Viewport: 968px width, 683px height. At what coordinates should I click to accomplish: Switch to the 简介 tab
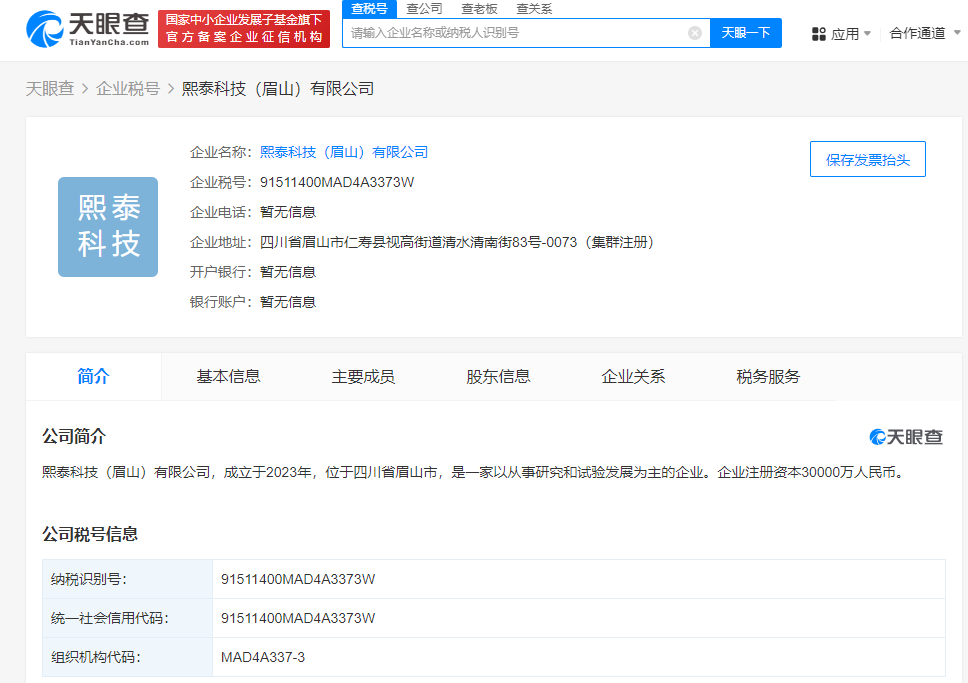[93, 376]
